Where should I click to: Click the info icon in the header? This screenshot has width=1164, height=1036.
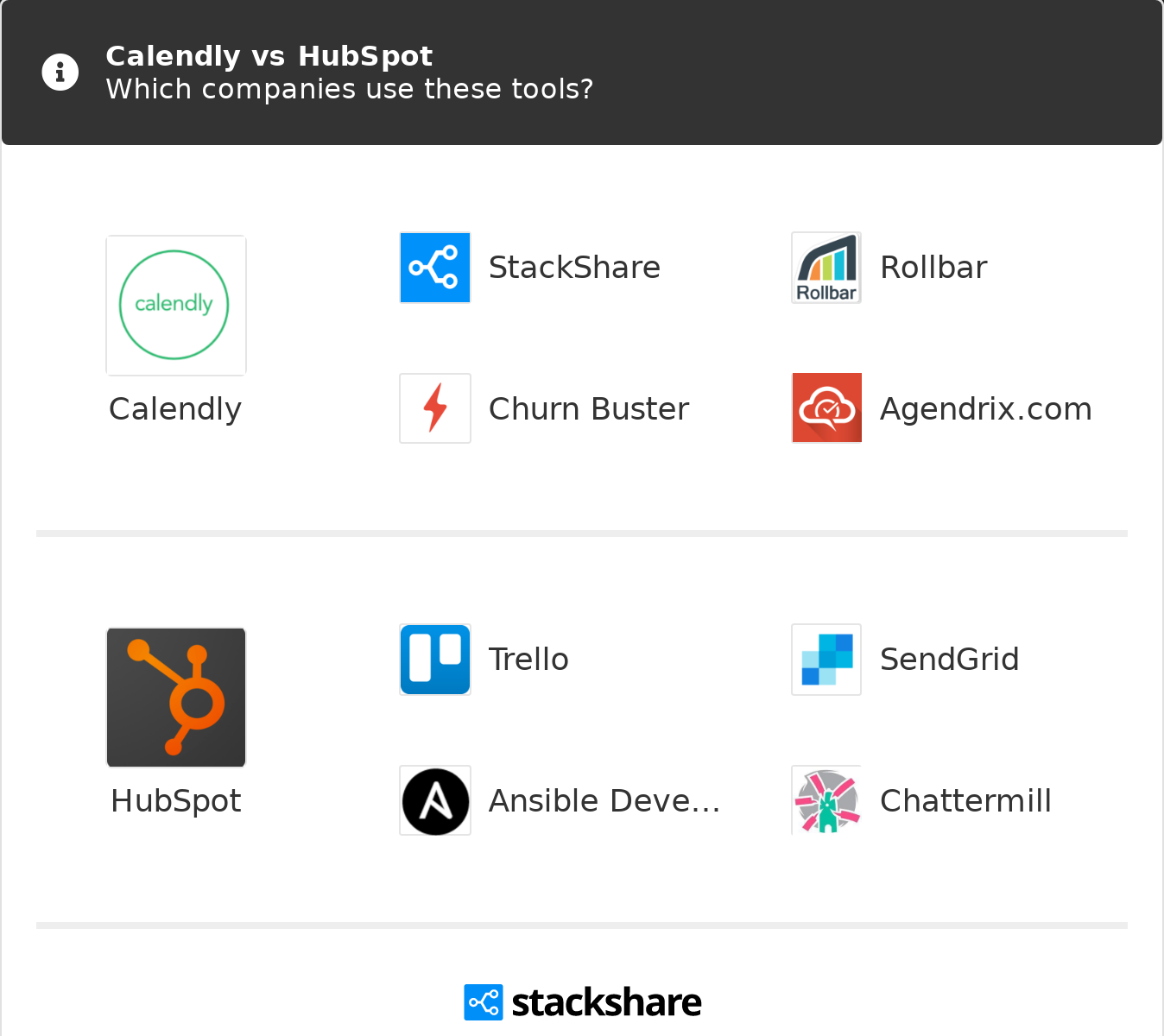pyautogui.click(x=60, y=72)
